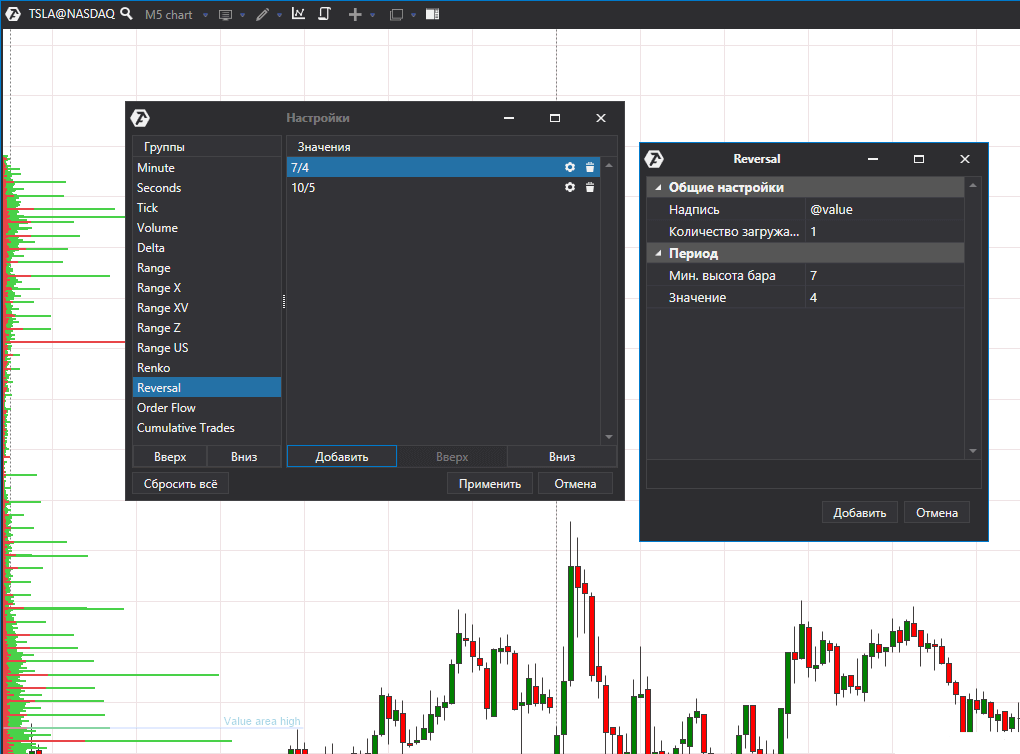Open settings gear for the 10/5 value
The width and height of the screenshot is (1020, 754).
(x=570, y=188)
